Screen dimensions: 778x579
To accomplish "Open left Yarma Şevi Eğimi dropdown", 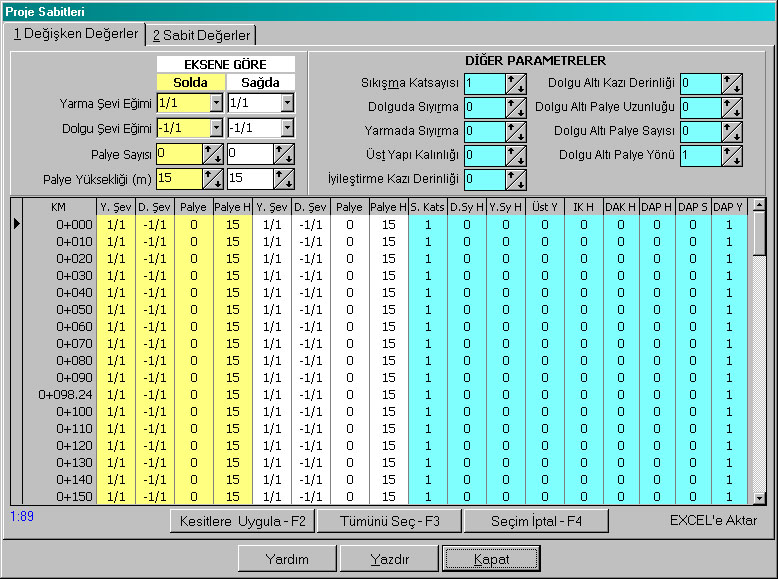I will tap(216, 103).
